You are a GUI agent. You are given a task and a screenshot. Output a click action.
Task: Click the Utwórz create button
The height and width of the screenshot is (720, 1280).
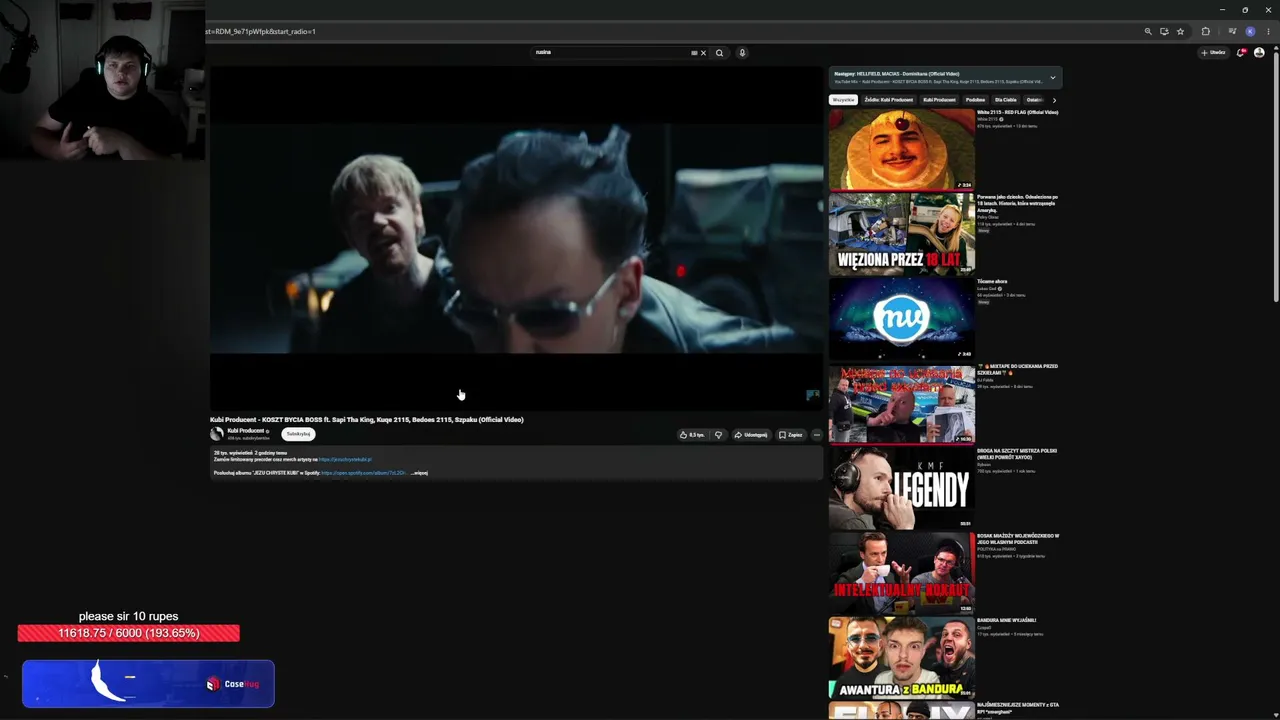(1213, 53)
